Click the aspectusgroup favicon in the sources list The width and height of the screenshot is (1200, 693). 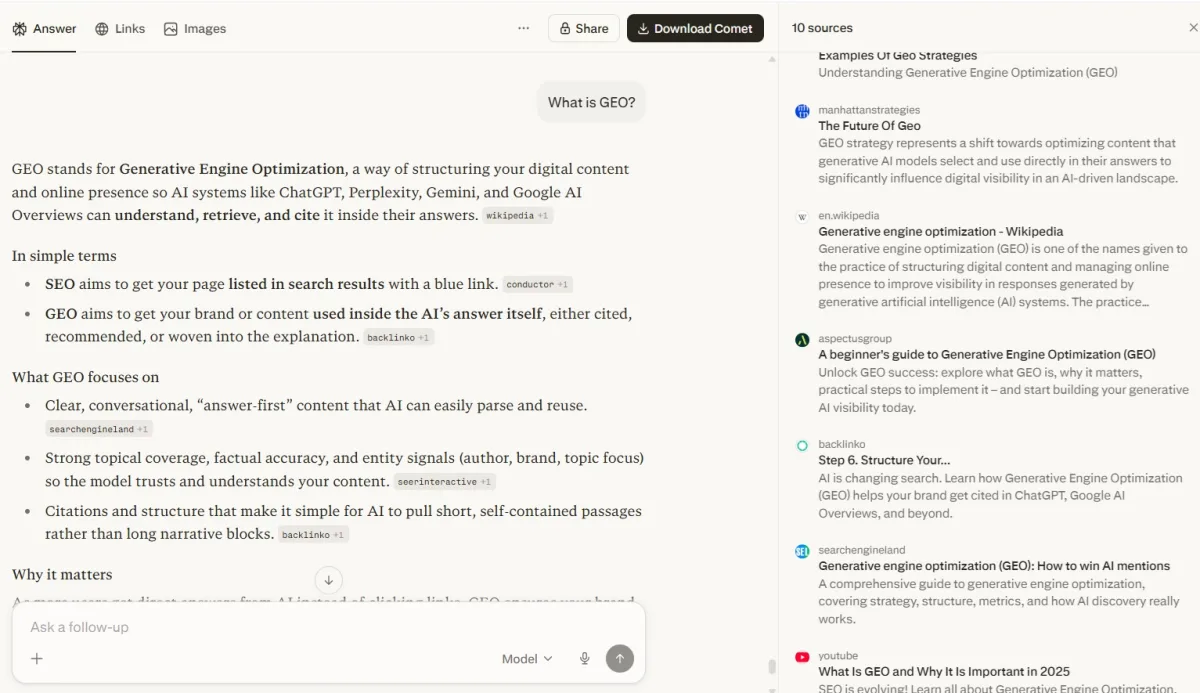[x=802, y=339]
